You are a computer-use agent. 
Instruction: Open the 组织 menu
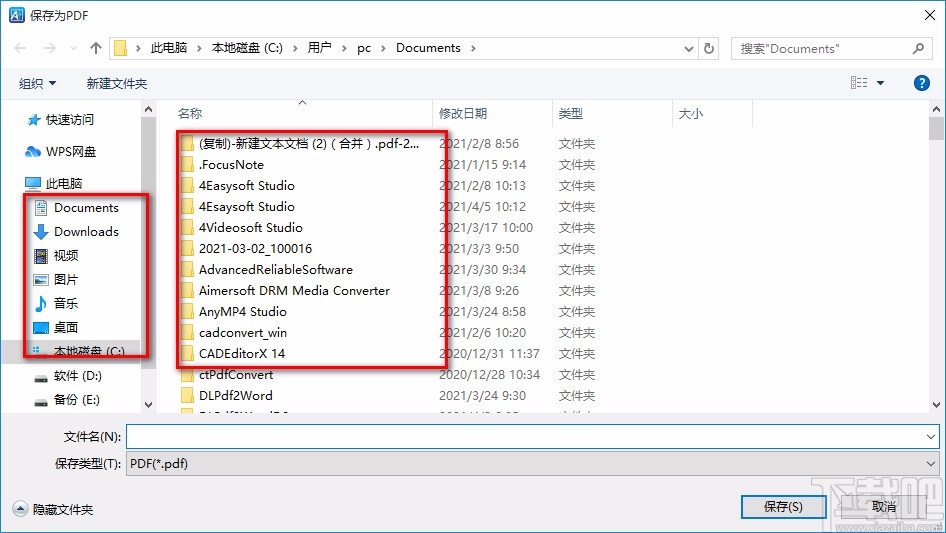(x=37, y=83)
